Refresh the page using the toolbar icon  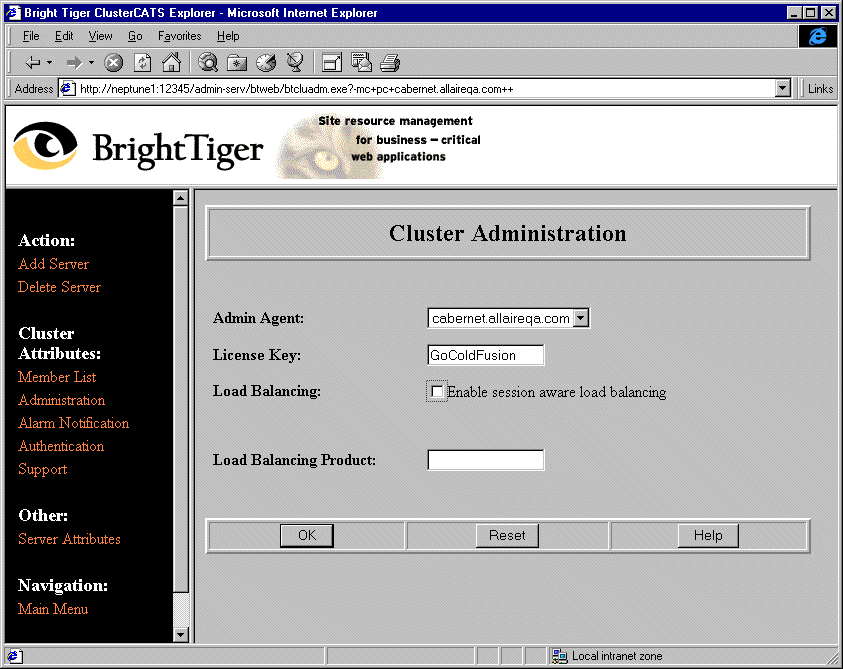[x=142, y=62]
